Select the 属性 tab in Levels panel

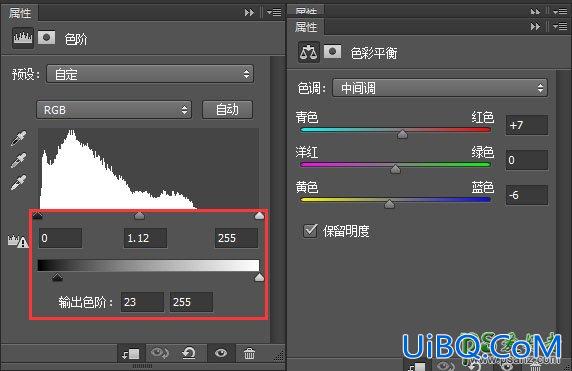(19, 13)
